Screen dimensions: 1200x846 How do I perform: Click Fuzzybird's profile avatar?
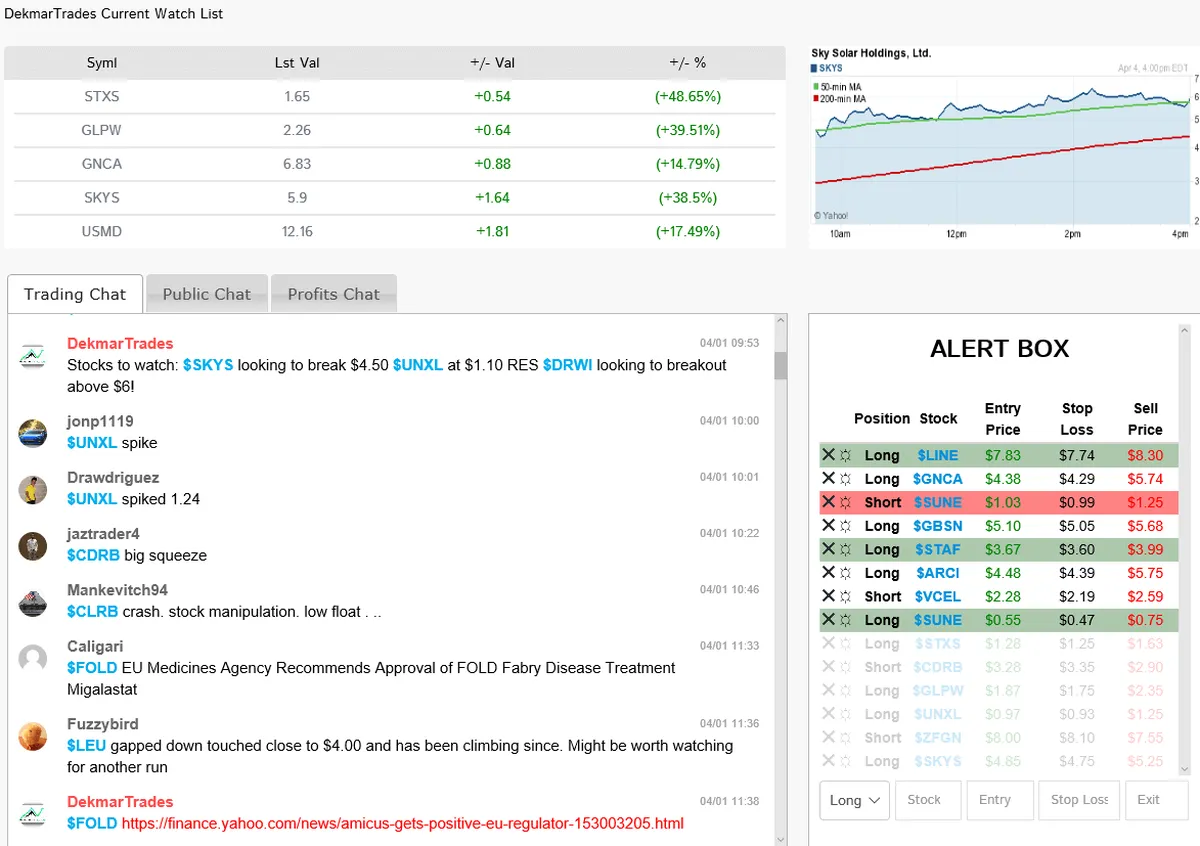click(33, 736)
